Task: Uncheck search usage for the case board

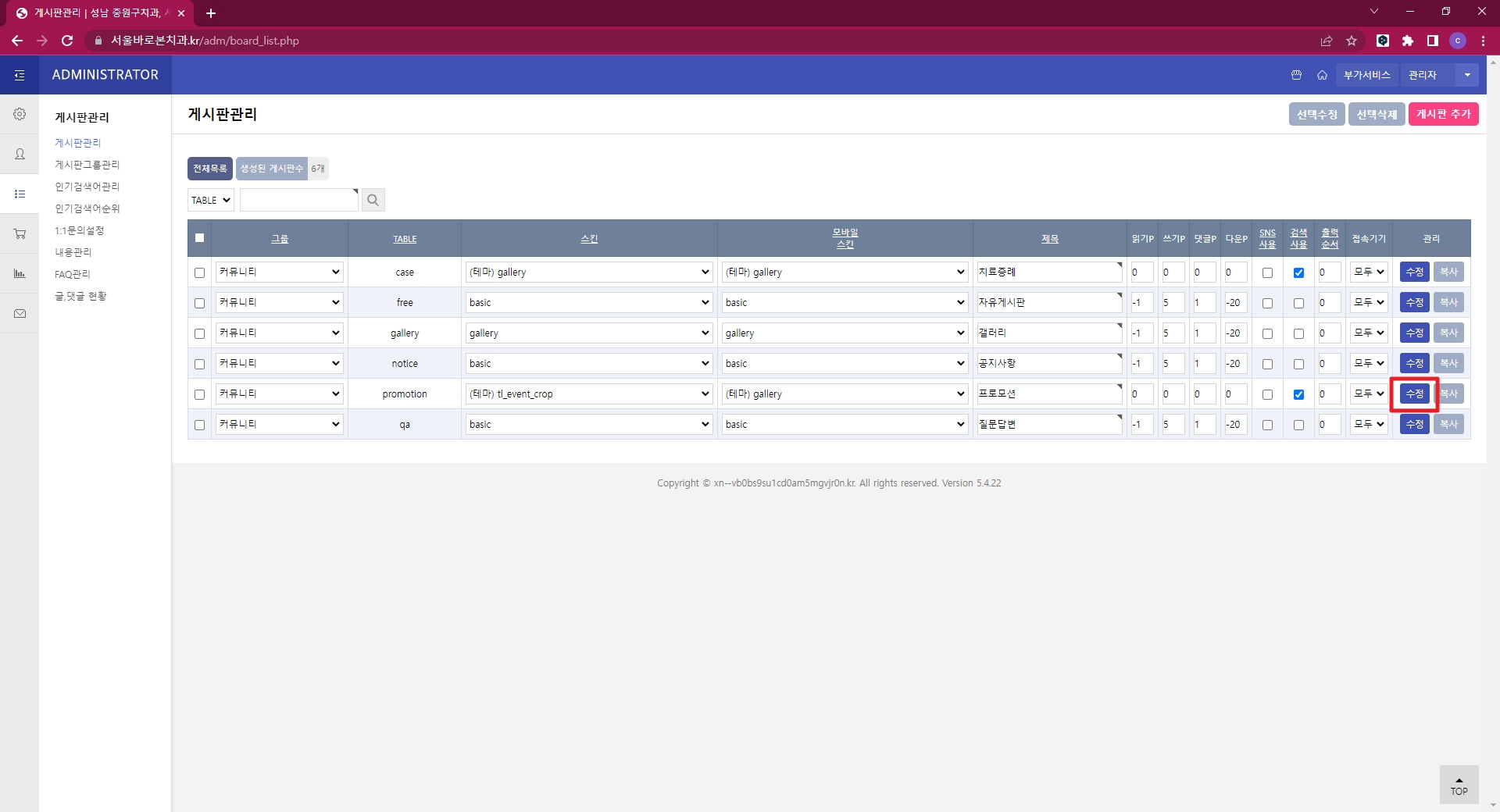Action: tap(1298, 272)
